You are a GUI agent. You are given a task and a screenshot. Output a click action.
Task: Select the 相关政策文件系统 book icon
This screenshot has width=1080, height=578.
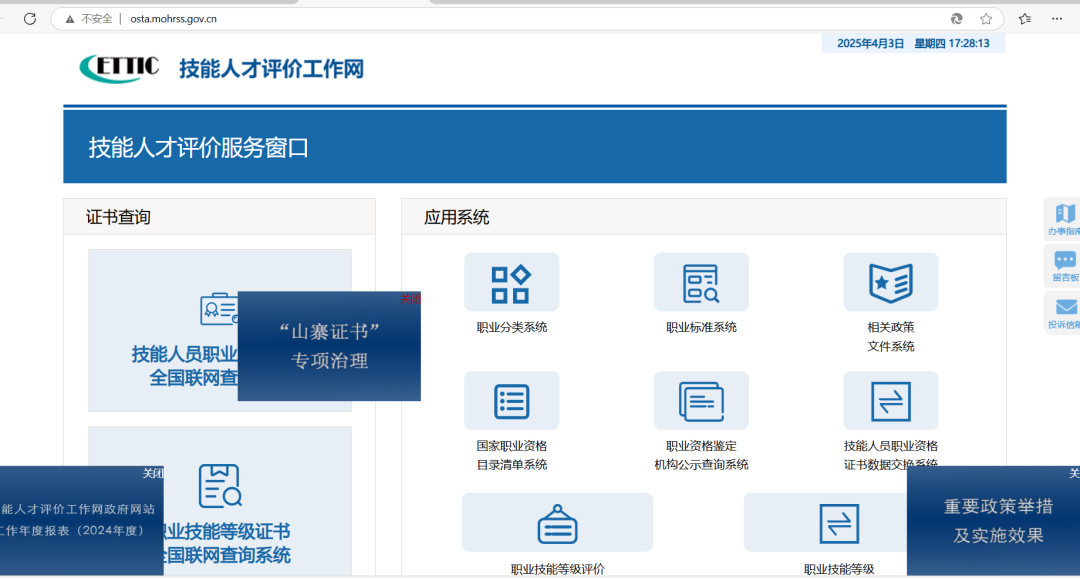tap(890, 282)
